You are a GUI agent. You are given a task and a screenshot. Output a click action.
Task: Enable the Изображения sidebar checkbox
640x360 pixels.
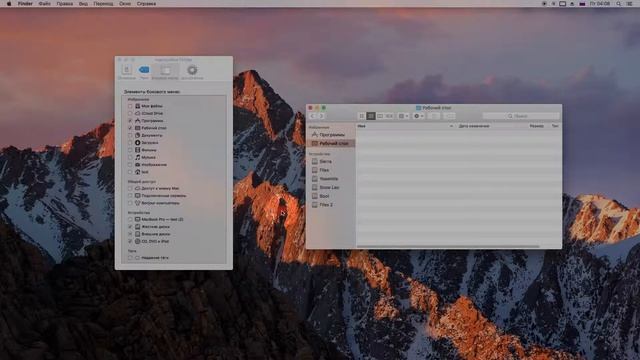pyautogui.click(x=130, y=165)
